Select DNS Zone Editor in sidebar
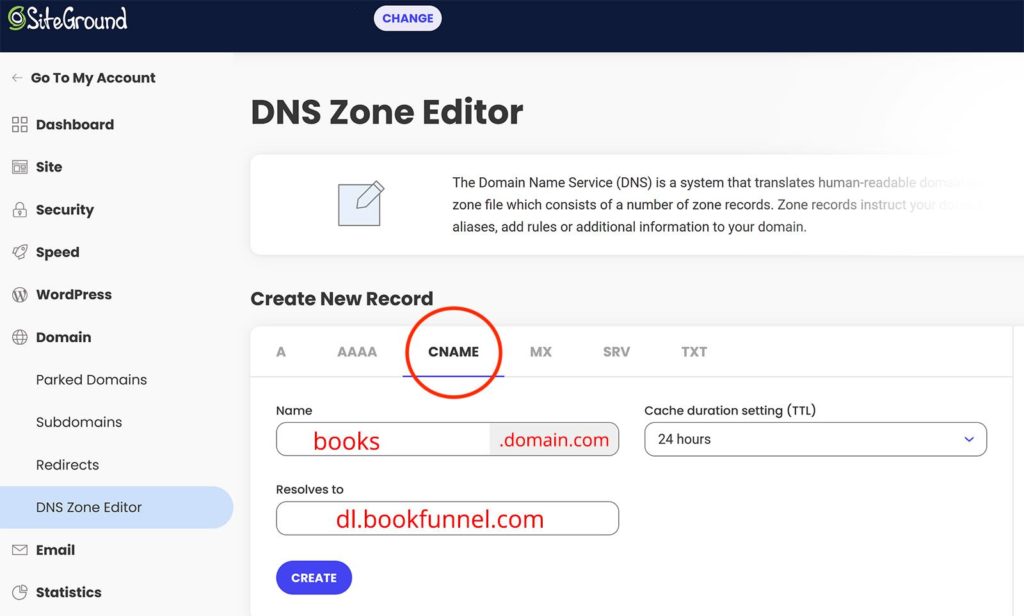1024x616 pixels. point(116,507)
